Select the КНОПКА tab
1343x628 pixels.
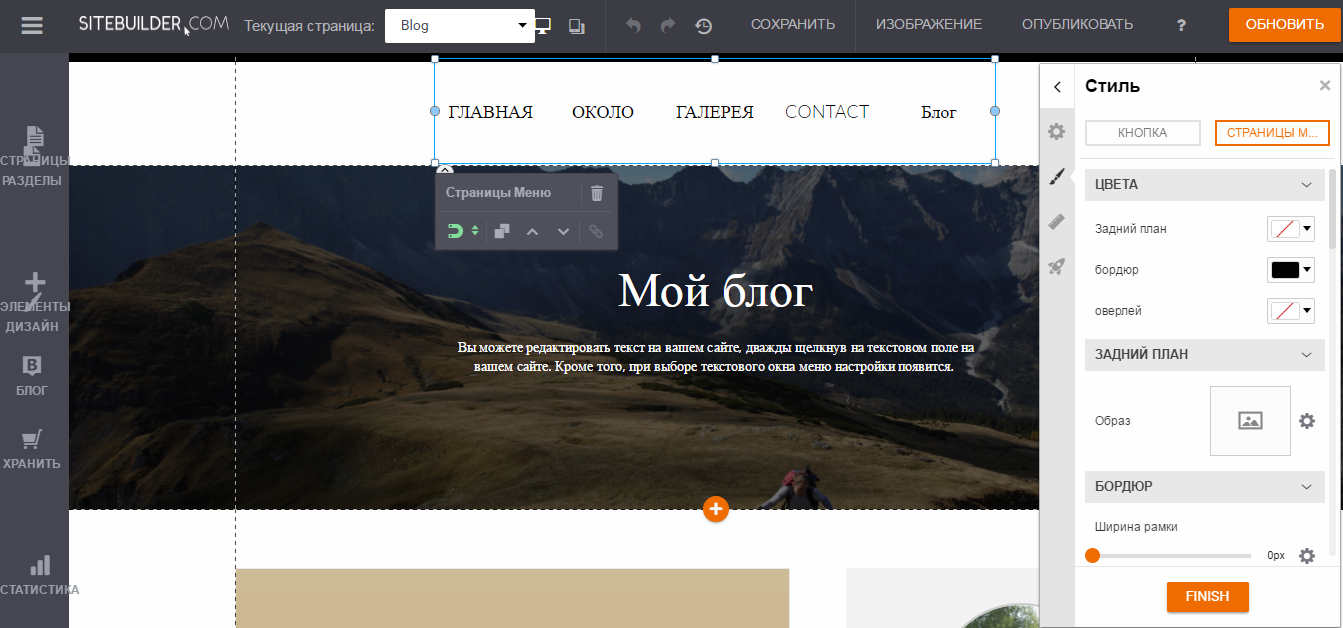1142,133
